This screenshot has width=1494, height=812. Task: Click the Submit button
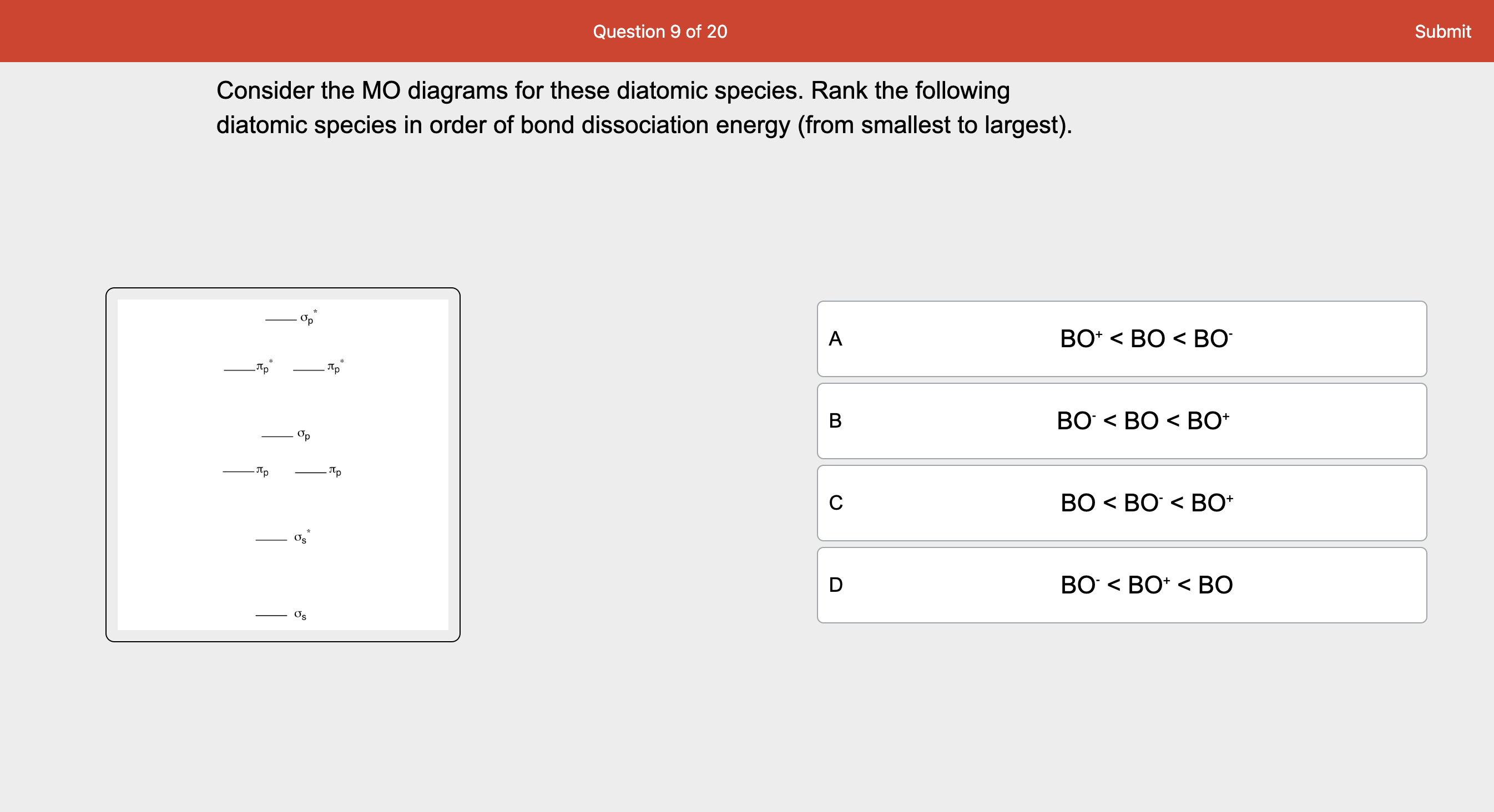pyautogui.click(x=1442, y=31)
